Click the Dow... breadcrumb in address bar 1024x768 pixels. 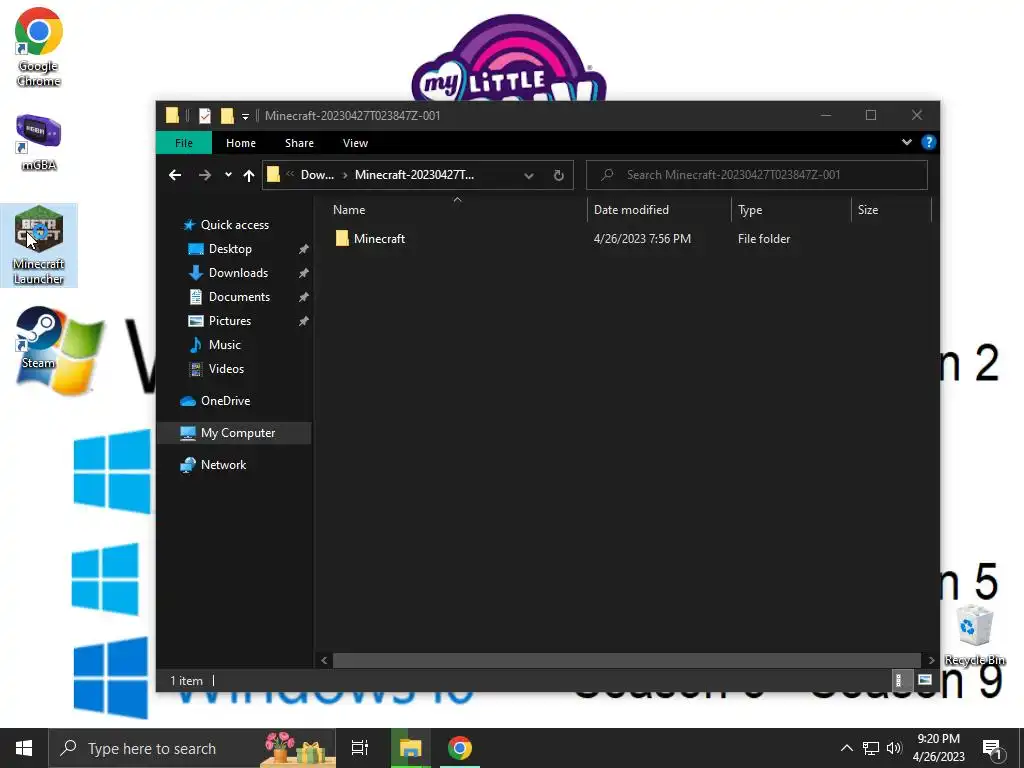click(x=317, y=175)
